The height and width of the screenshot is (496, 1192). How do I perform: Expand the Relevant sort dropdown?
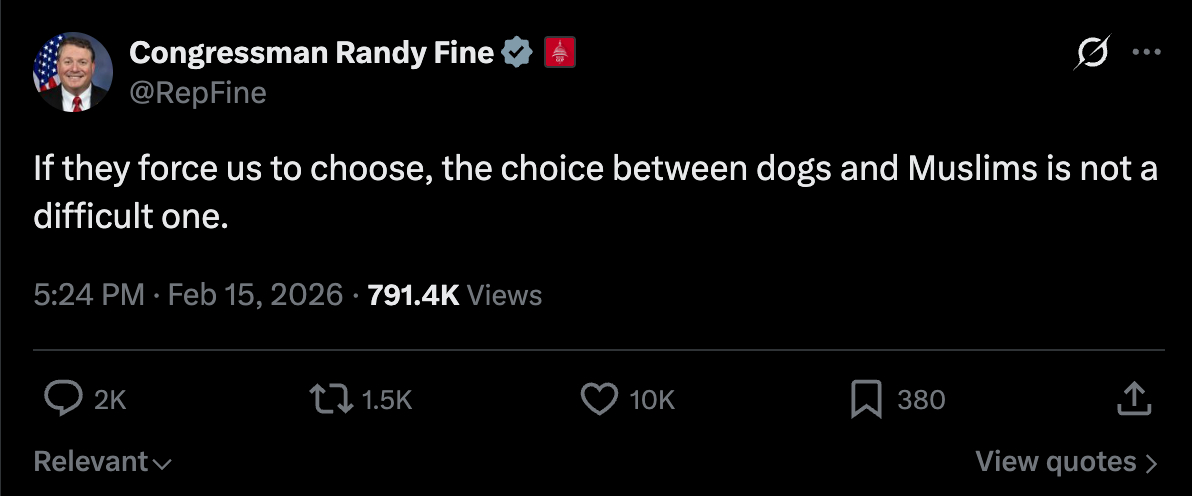(102, 461)
